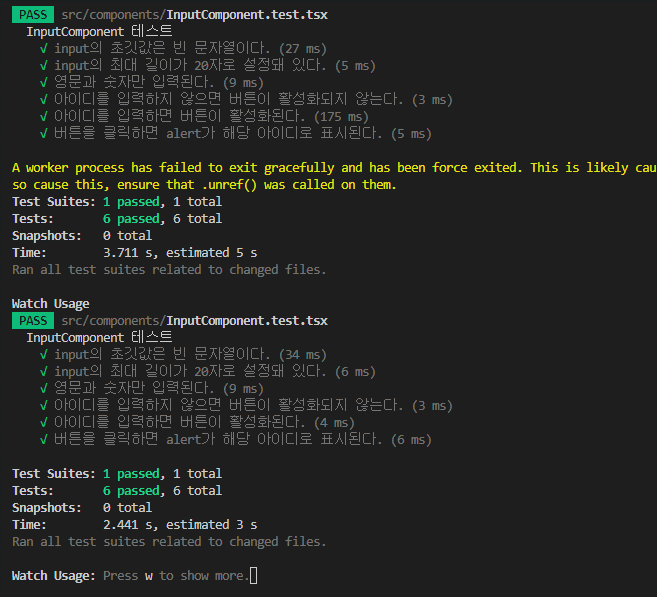Click the second "InputComponent 테스트" suite heading

tap(98, 337)
